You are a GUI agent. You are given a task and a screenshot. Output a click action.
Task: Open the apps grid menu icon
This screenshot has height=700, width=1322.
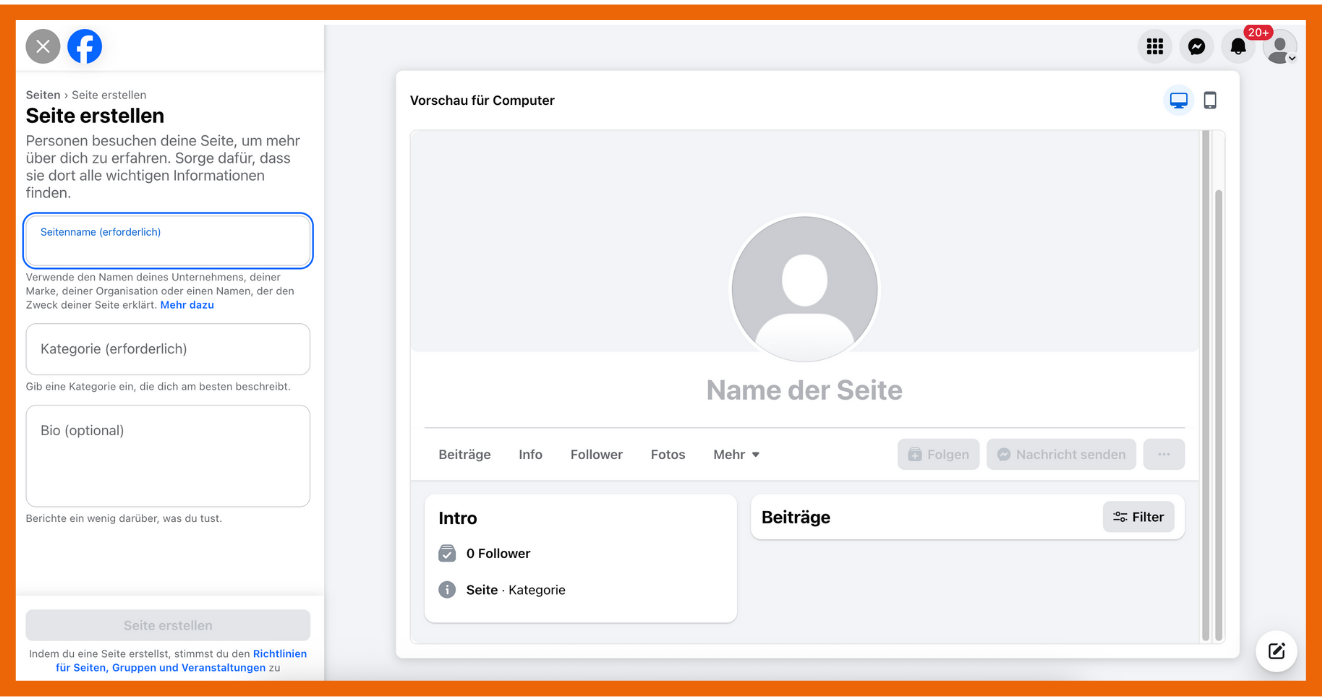pyautogui.click(x=1155, y=46)
